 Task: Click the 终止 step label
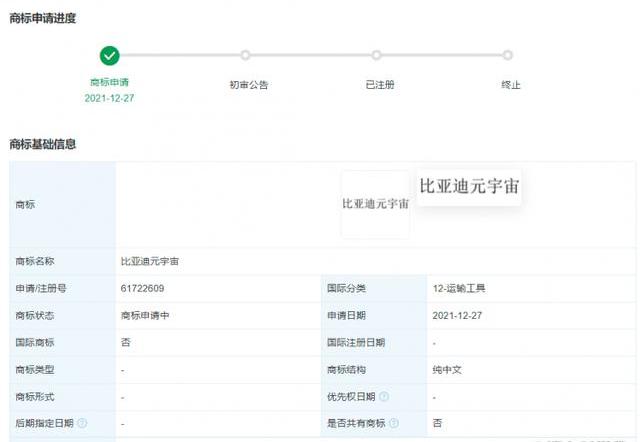click(511, 85)
